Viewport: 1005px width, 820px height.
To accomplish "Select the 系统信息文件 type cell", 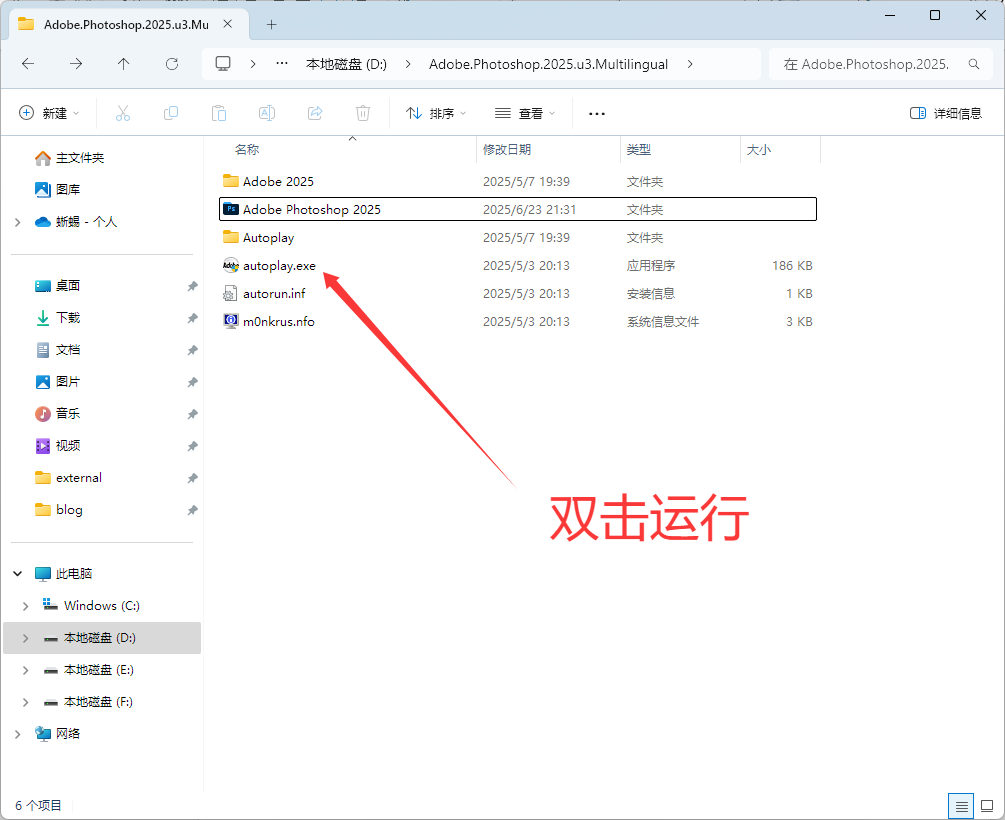I will point(663,321).
